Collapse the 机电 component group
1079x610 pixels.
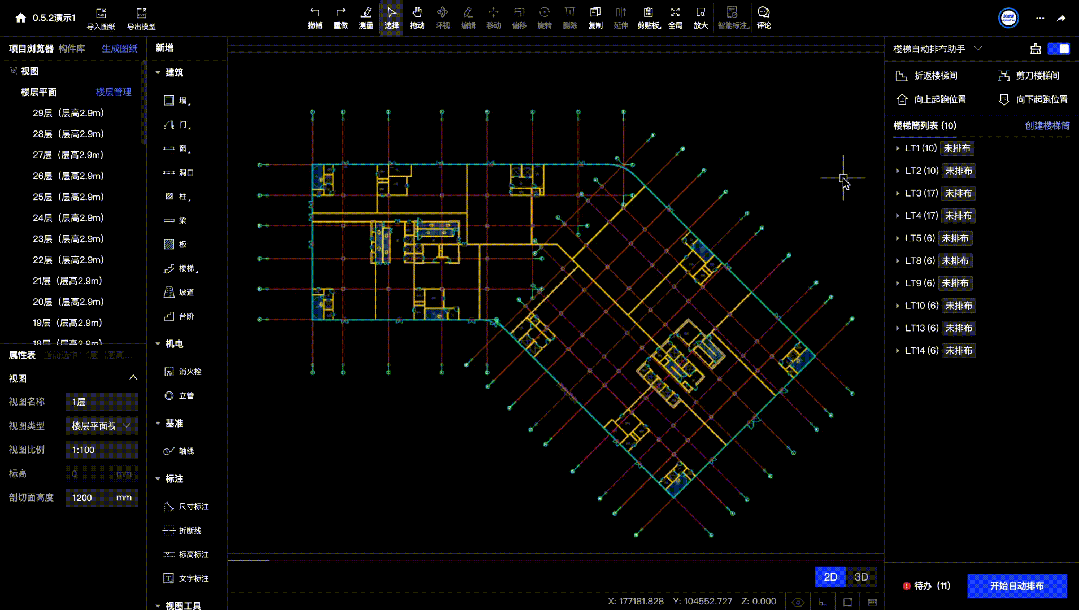158,344
